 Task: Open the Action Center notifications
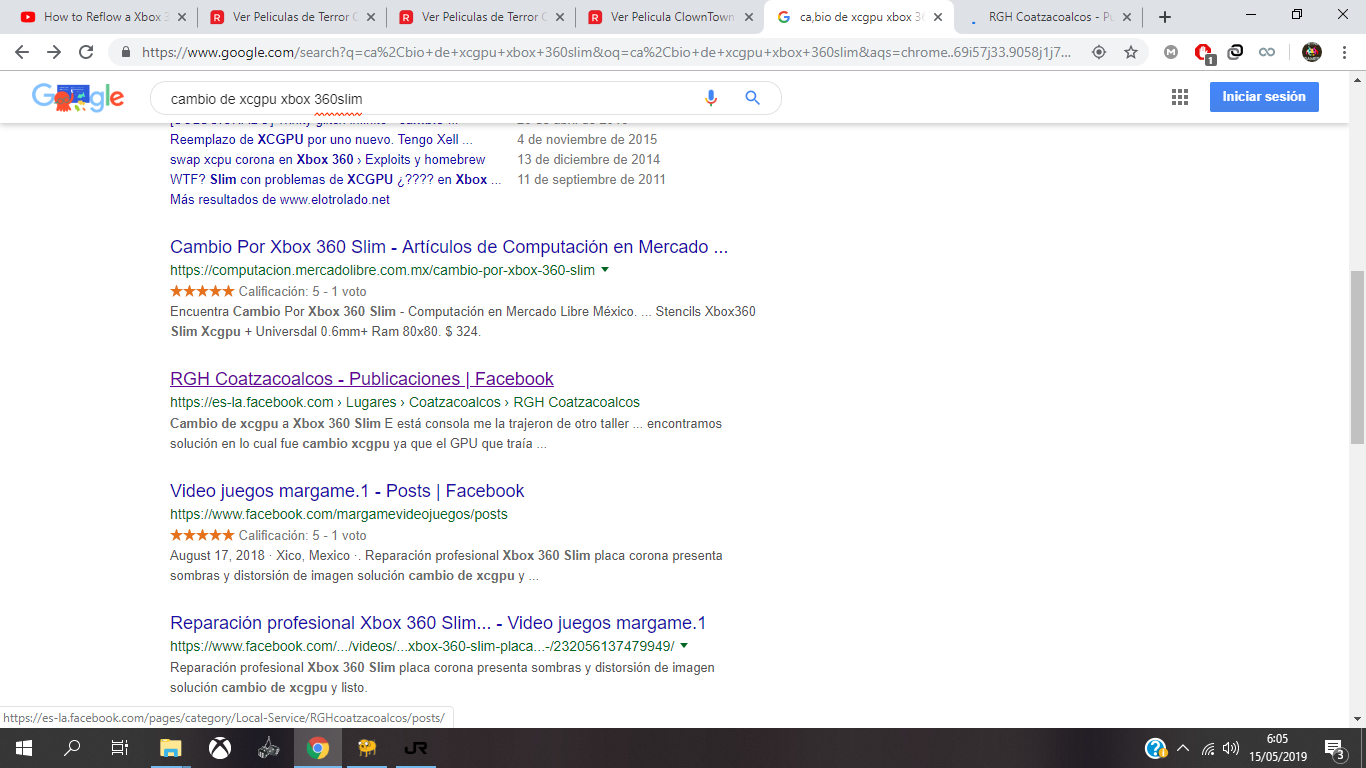point(1335,748)
